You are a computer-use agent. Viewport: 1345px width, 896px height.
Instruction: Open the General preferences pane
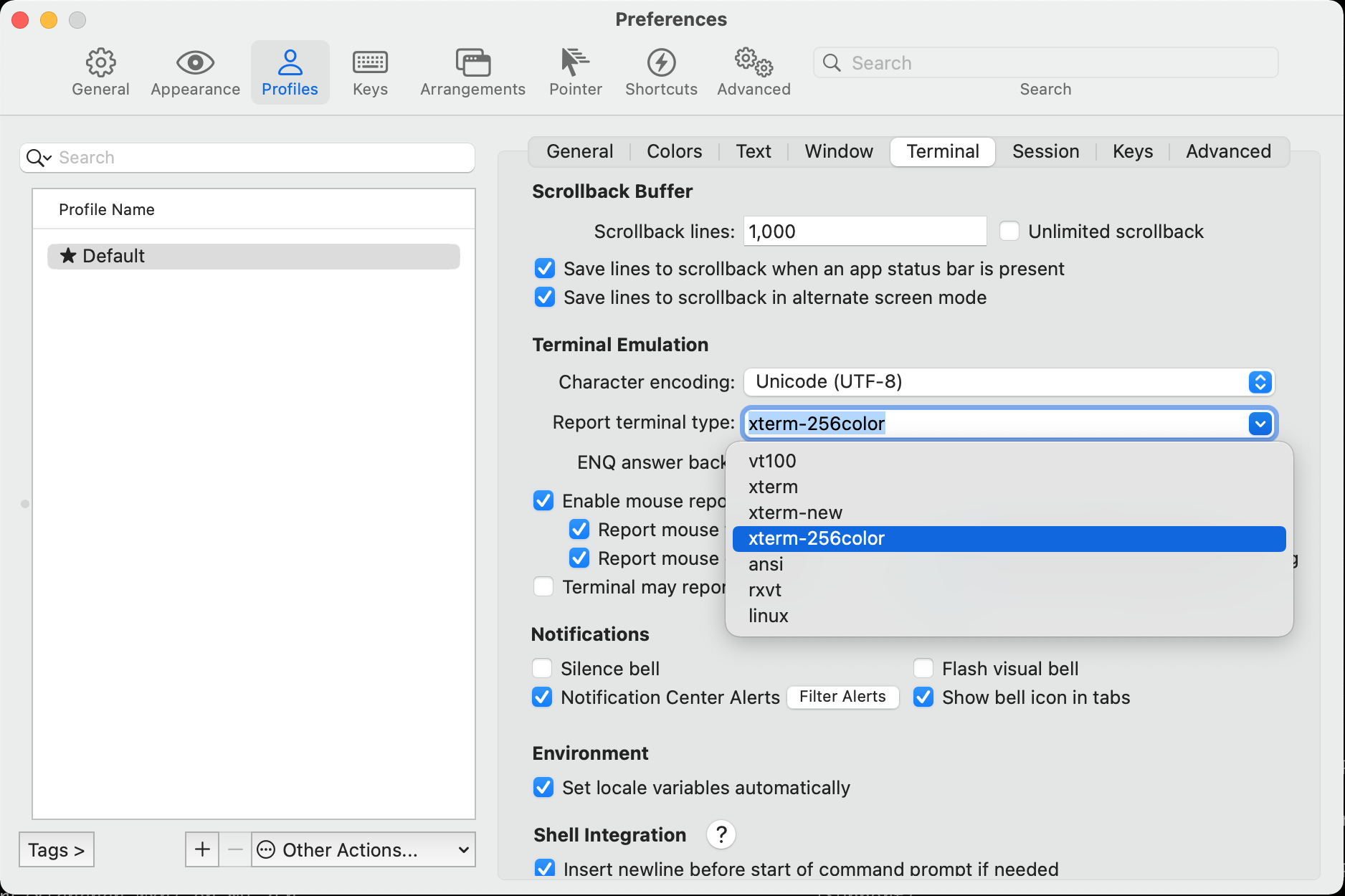100,72
